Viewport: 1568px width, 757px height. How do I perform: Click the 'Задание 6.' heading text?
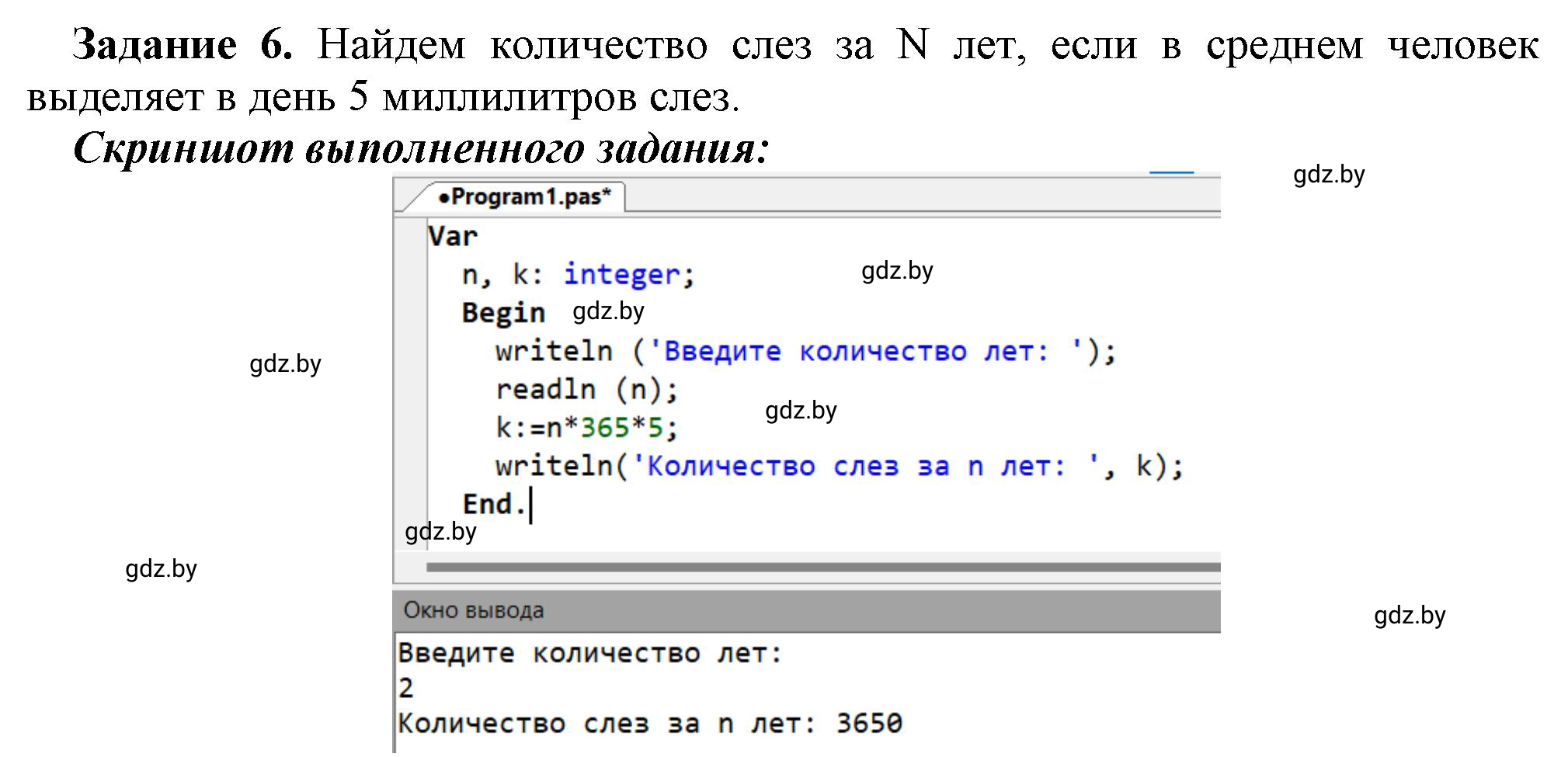(x=183, y=44)
